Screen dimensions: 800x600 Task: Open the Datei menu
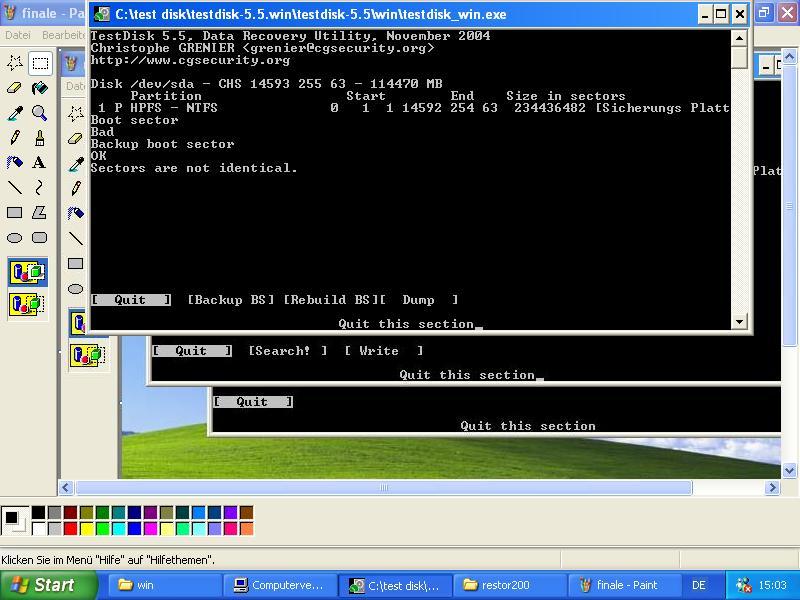[18, 35]
